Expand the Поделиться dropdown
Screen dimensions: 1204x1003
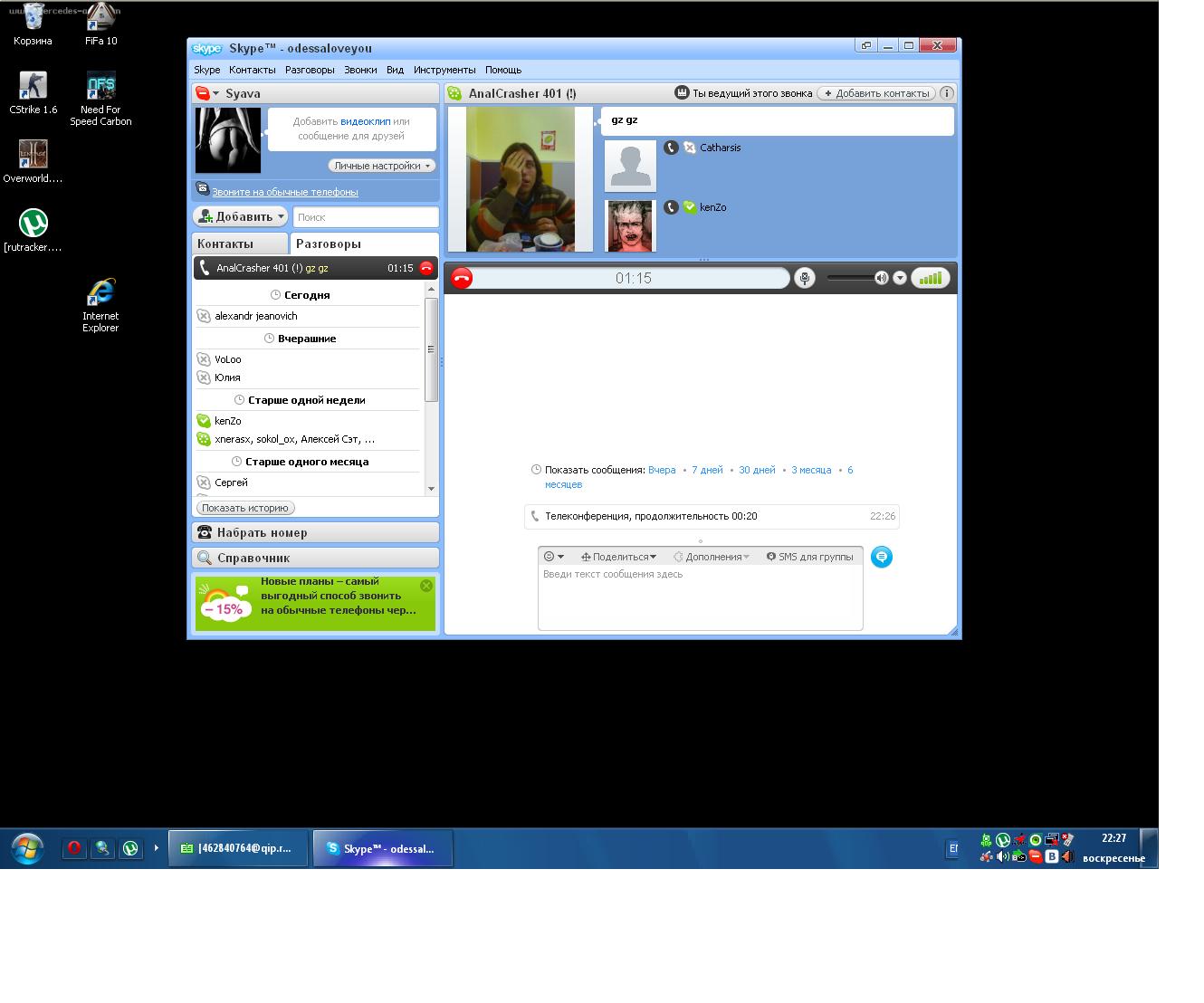(x=619, y=557)
